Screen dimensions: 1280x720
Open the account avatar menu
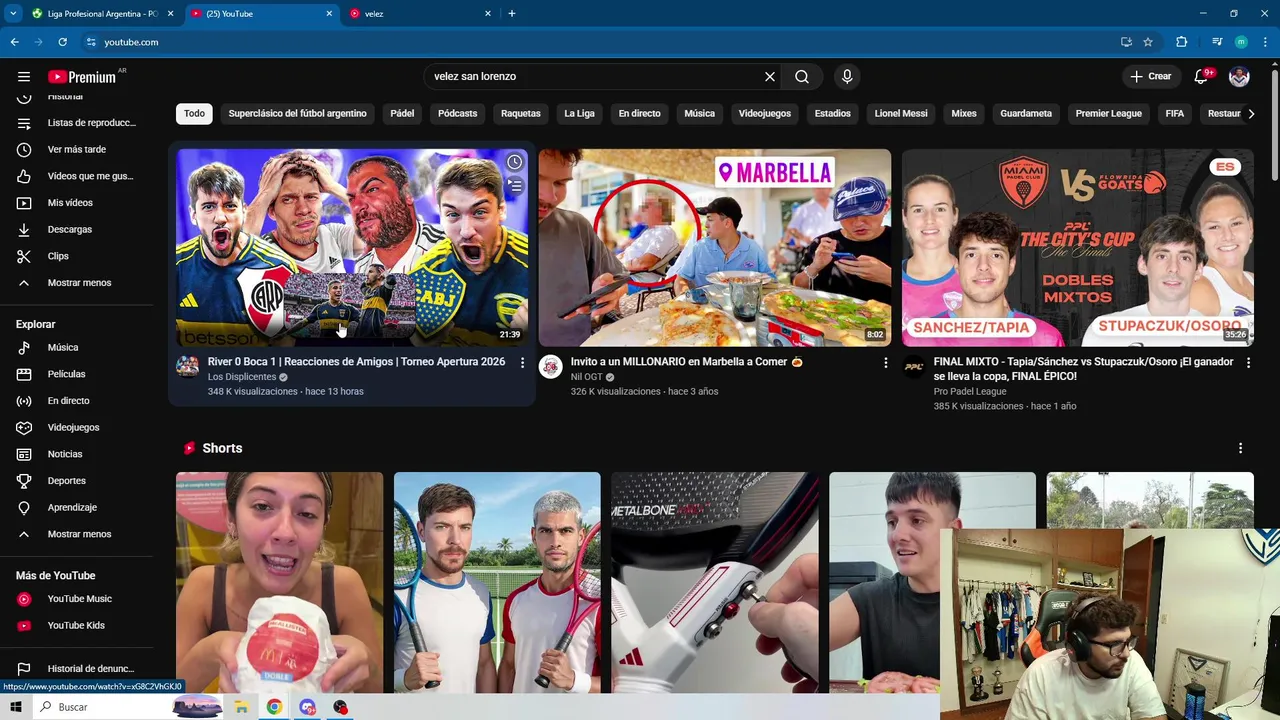[x=1239, y=77]
